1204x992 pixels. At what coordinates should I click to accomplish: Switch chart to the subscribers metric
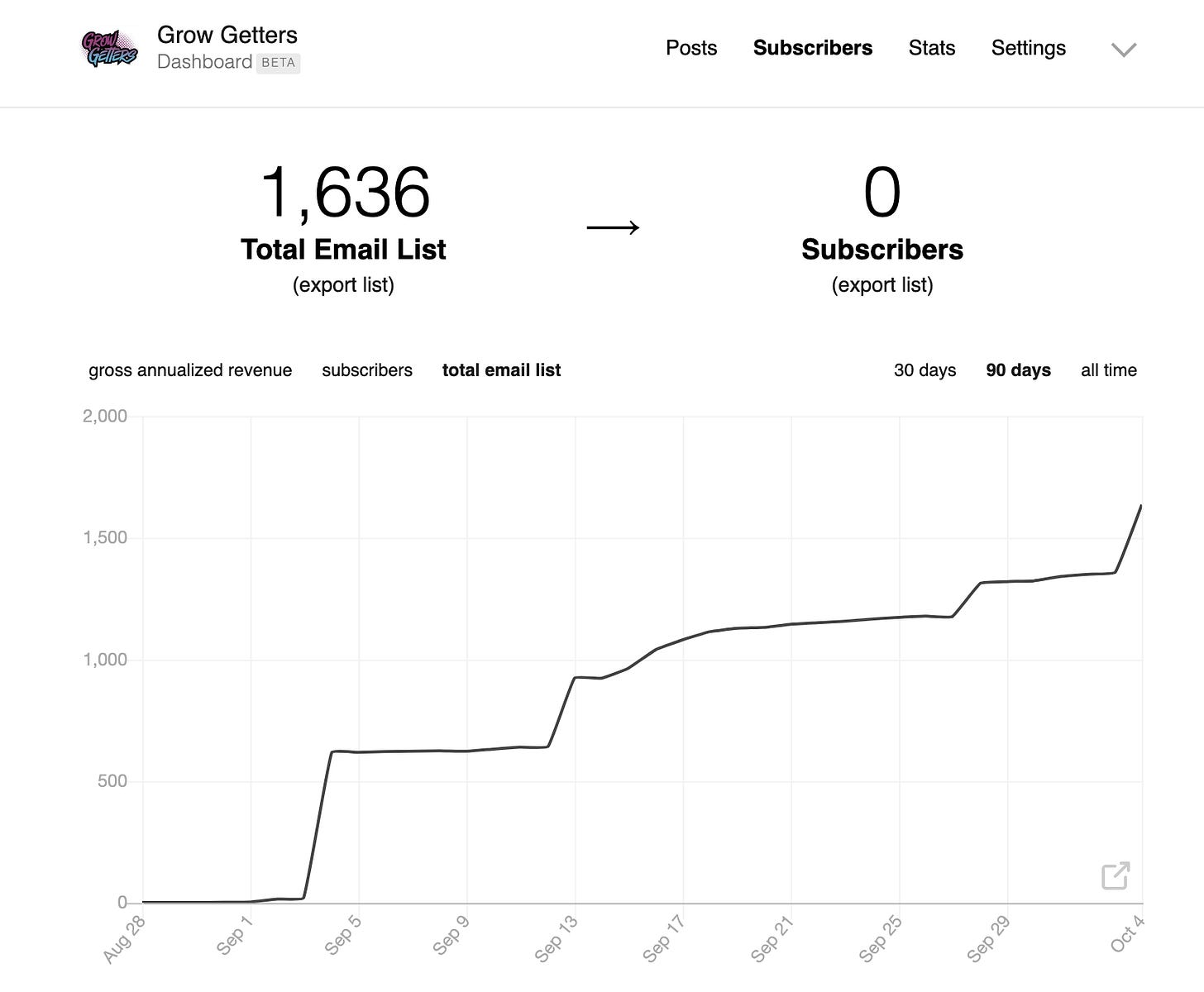coord(367,370)
